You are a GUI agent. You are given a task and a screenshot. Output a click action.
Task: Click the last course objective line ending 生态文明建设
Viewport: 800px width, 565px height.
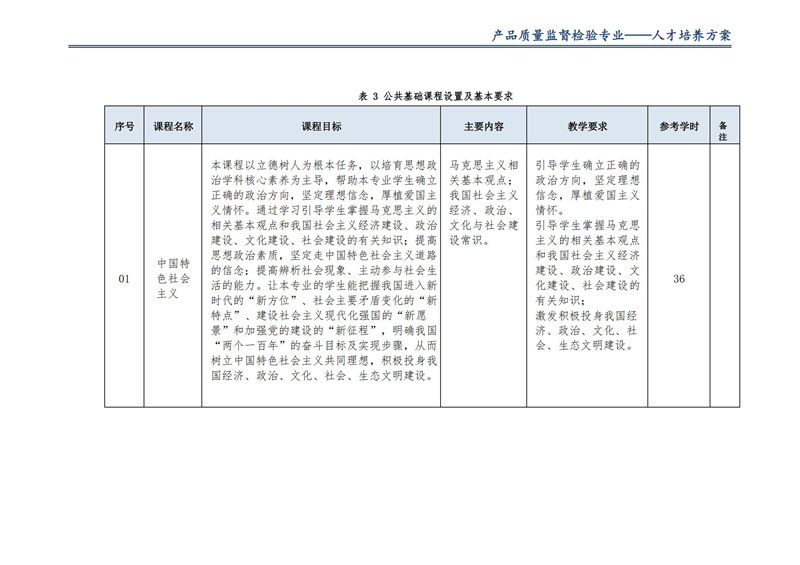tap(321, 377)
